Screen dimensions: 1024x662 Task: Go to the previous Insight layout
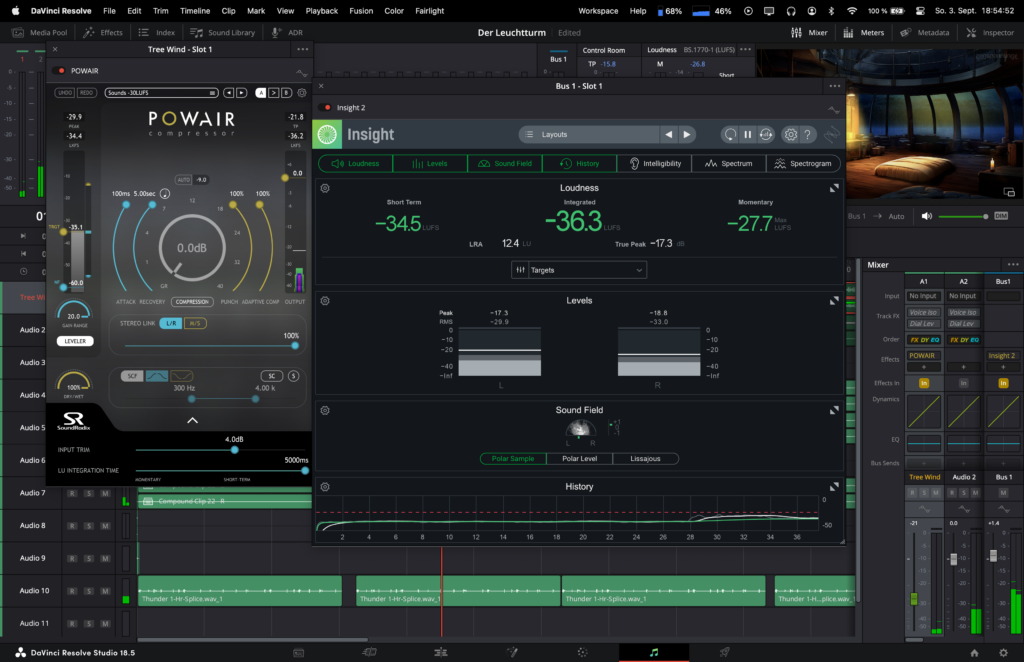tap(669, 134)
